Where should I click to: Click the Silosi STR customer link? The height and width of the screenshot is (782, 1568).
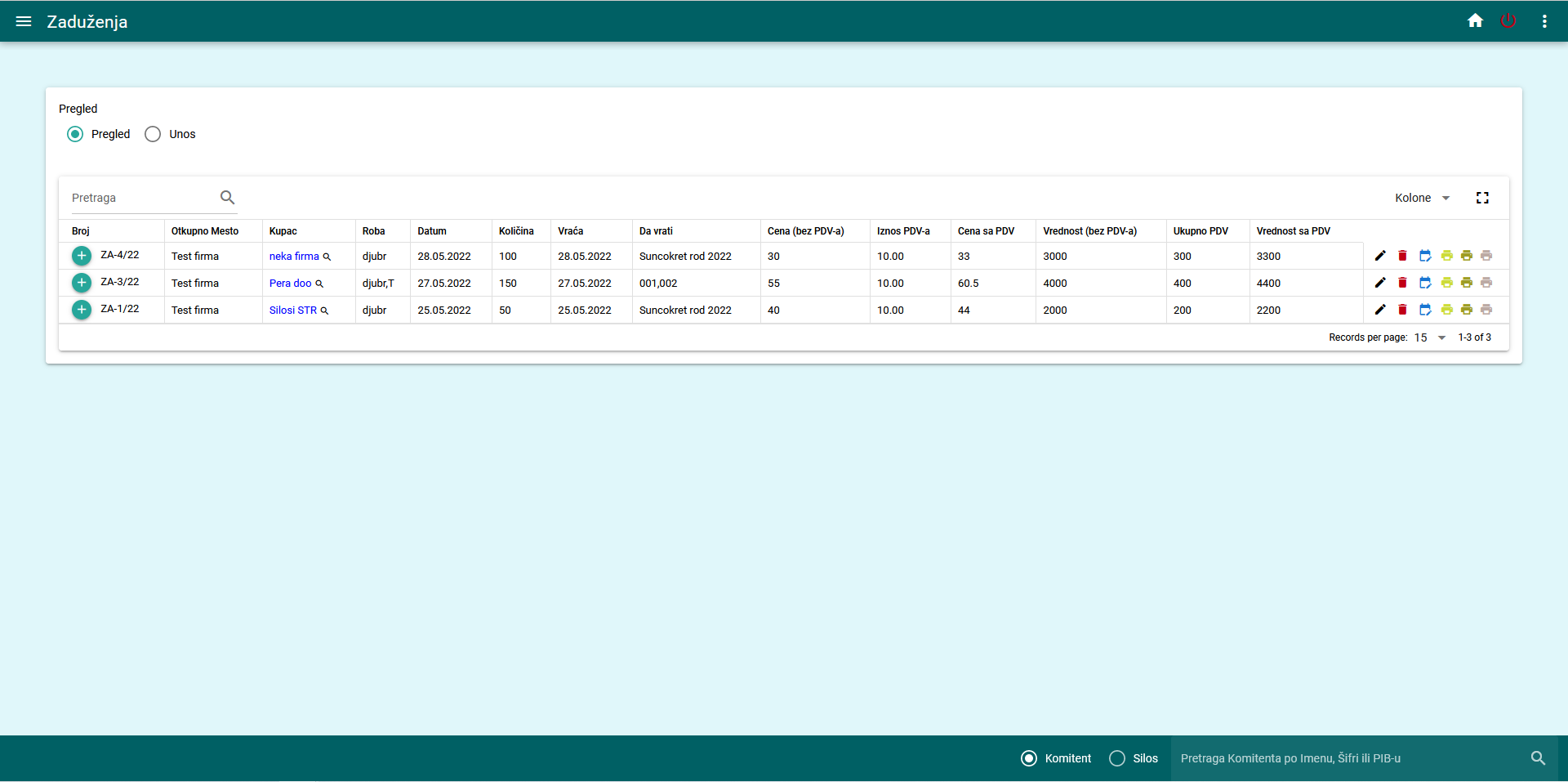pos(295,310)
